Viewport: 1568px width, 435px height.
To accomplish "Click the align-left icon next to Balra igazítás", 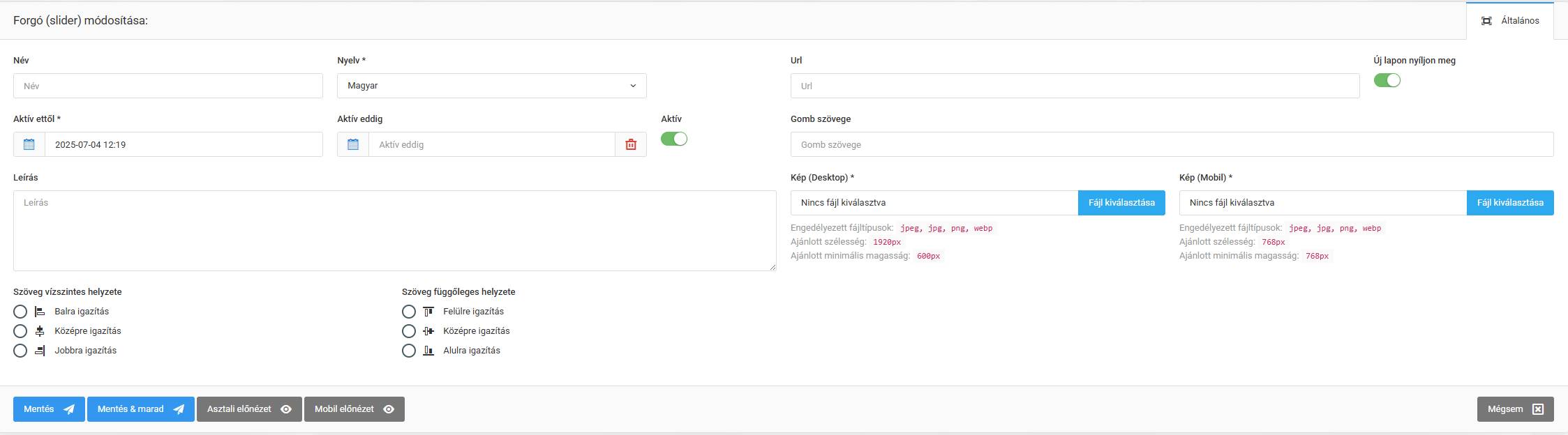I will pyautogui.click(x=40, y=312).
